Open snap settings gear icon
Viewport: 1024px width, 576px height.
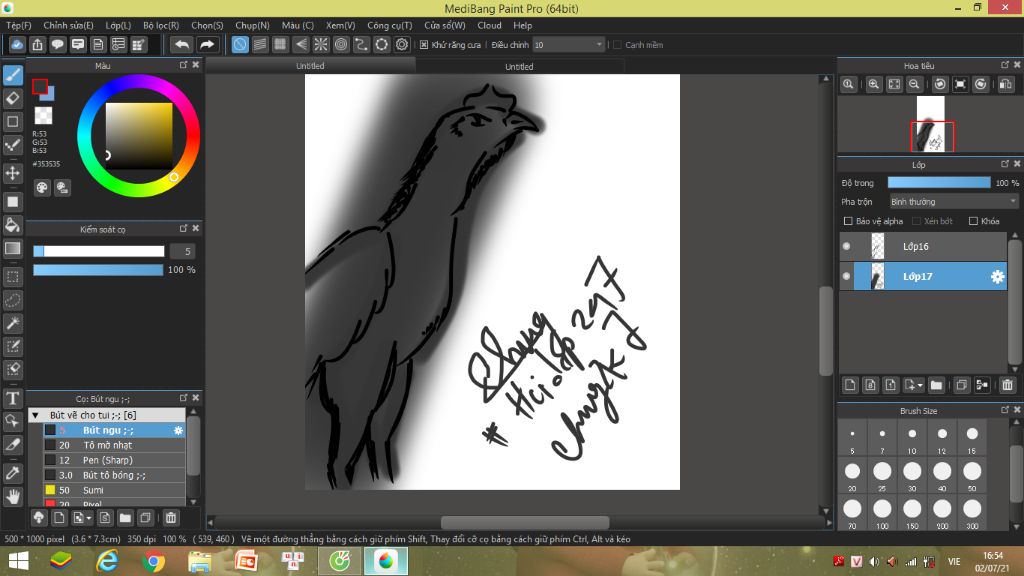(x=402, y=44)
